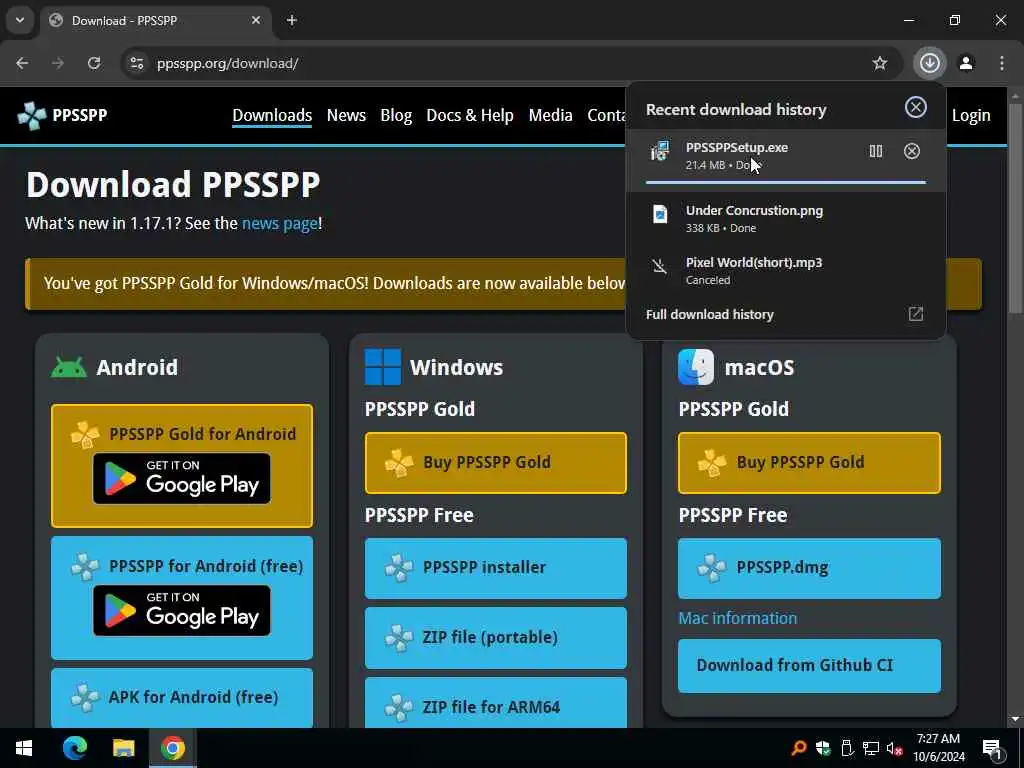
Task: Open a new browser tab
Action: pyautogui.click(x=292, y=21)
